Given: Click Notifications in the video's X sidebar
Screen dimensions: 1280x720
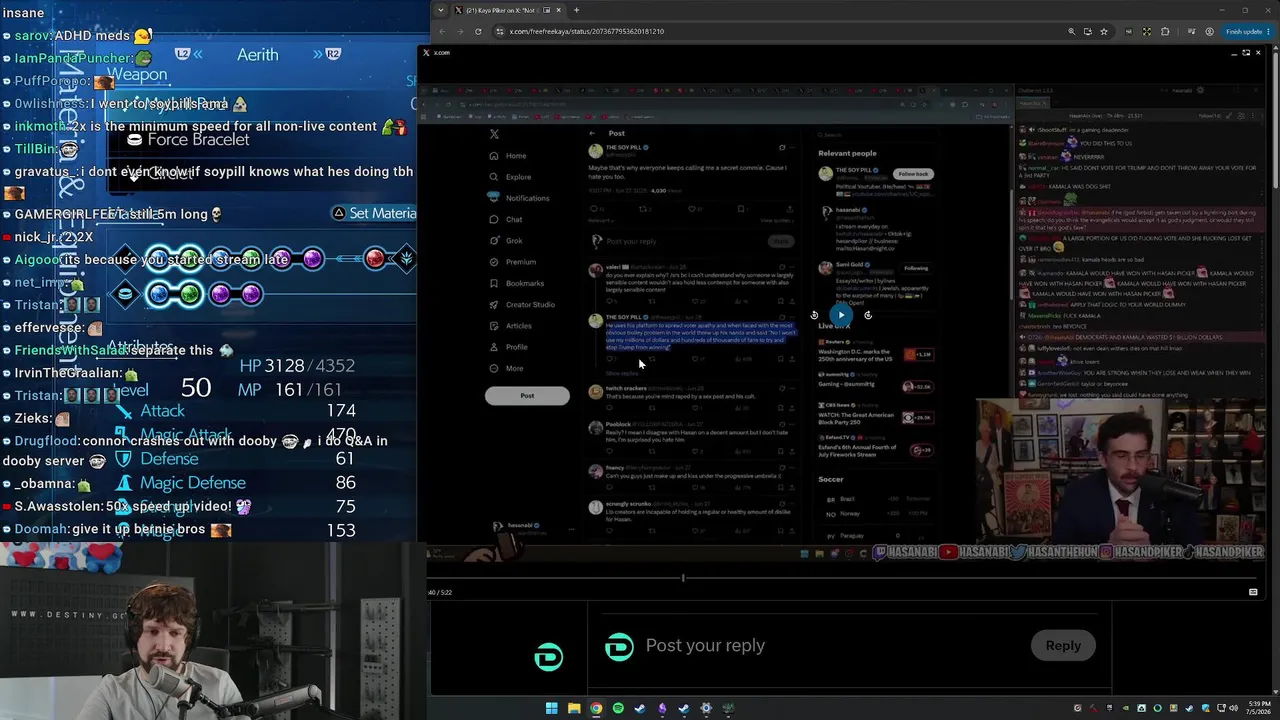Looking at the screenshot, I should (x=519, y=198).
